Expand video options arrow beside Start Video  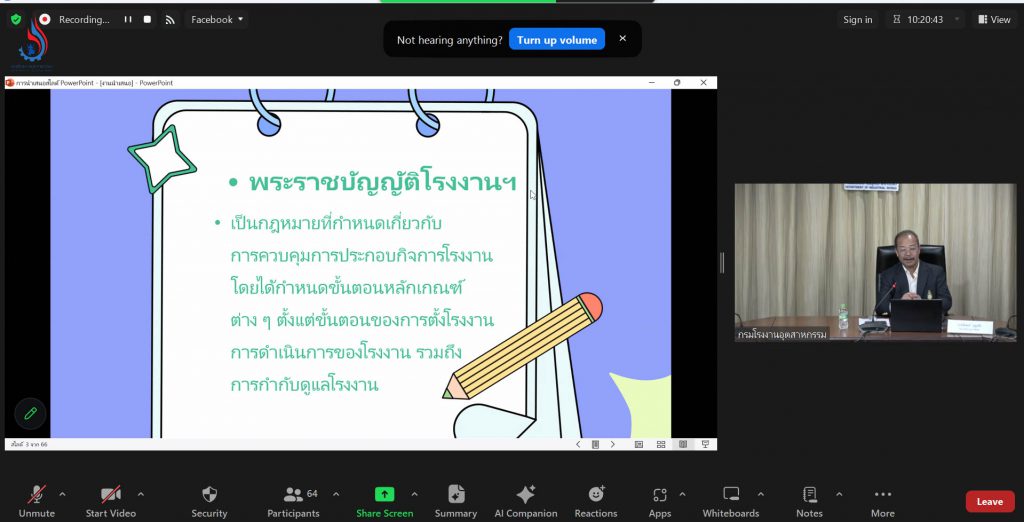[140, 495]
